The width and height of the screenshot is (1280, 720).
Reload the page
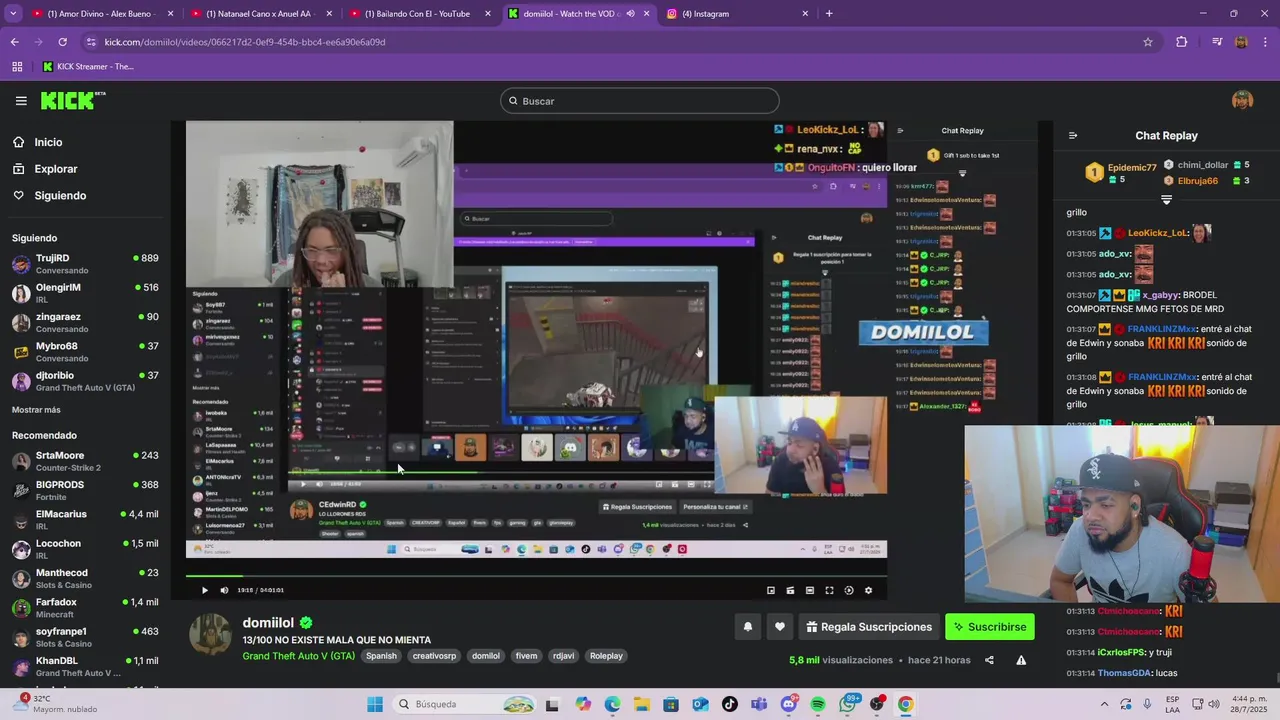62,42
